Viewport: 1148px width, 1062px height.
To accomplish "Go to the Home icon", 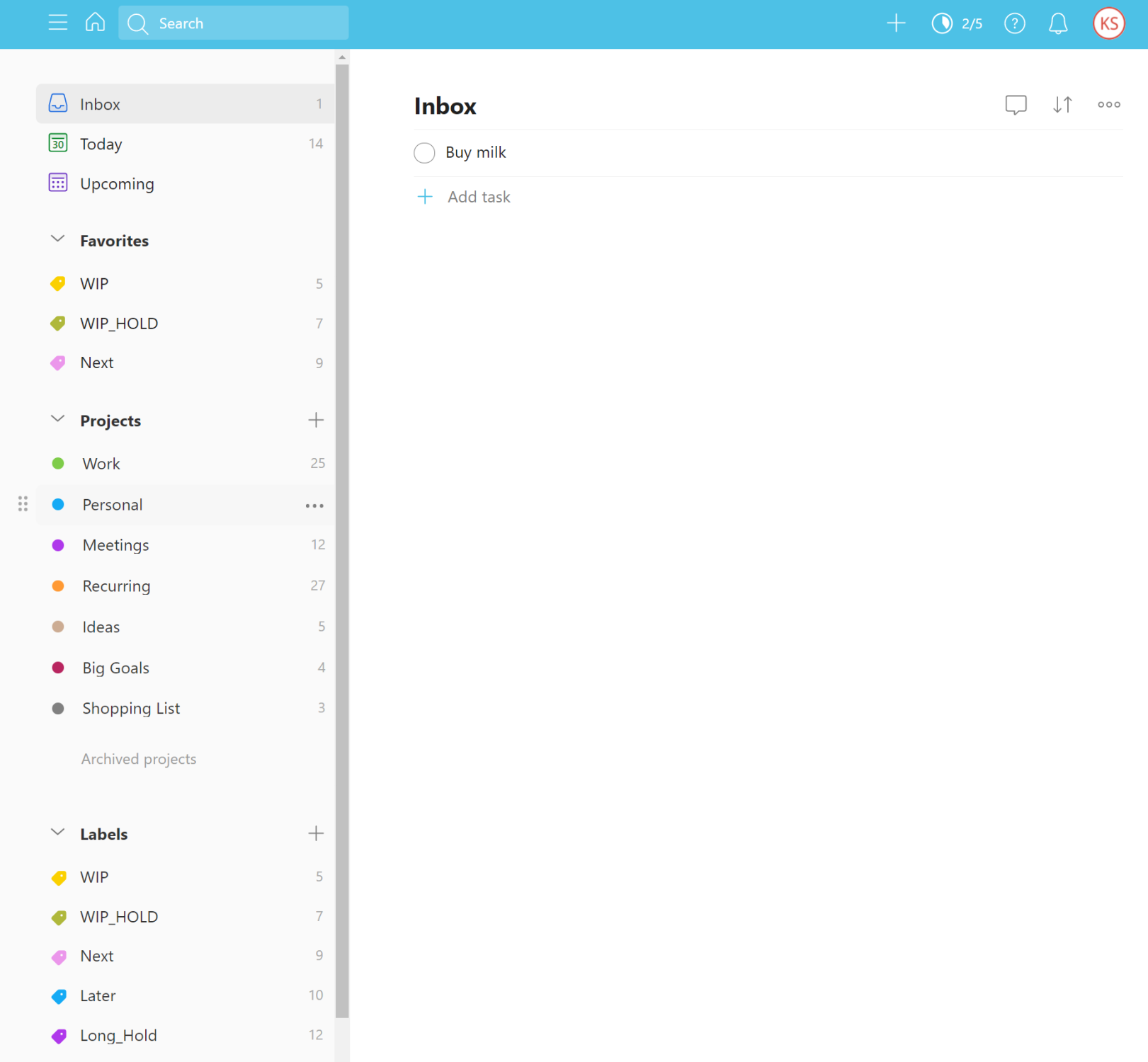I will pyautogui.click(x=95, y=23).
